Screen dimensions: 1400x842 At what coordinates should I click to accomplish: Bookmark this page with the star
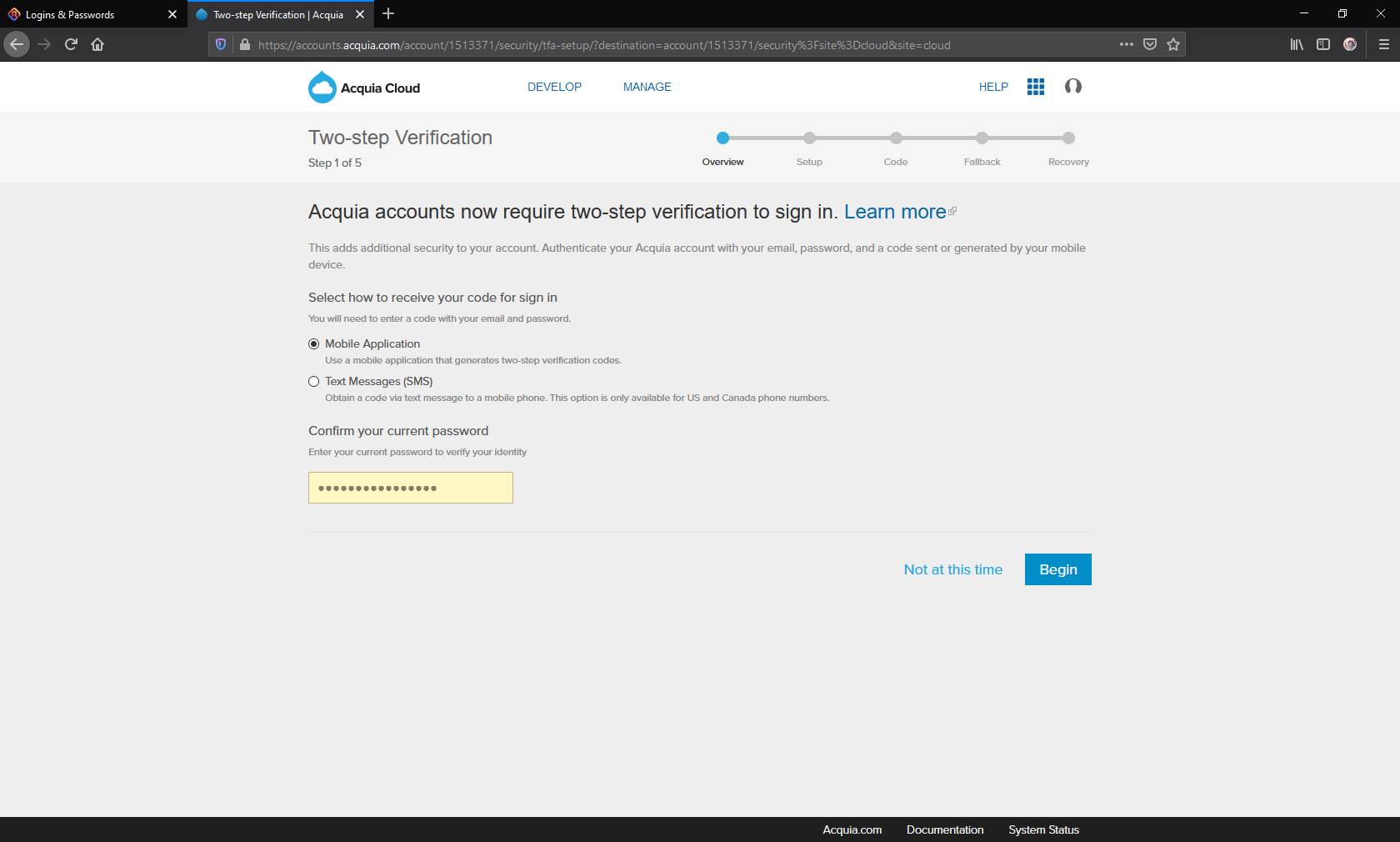point(1173,44)
